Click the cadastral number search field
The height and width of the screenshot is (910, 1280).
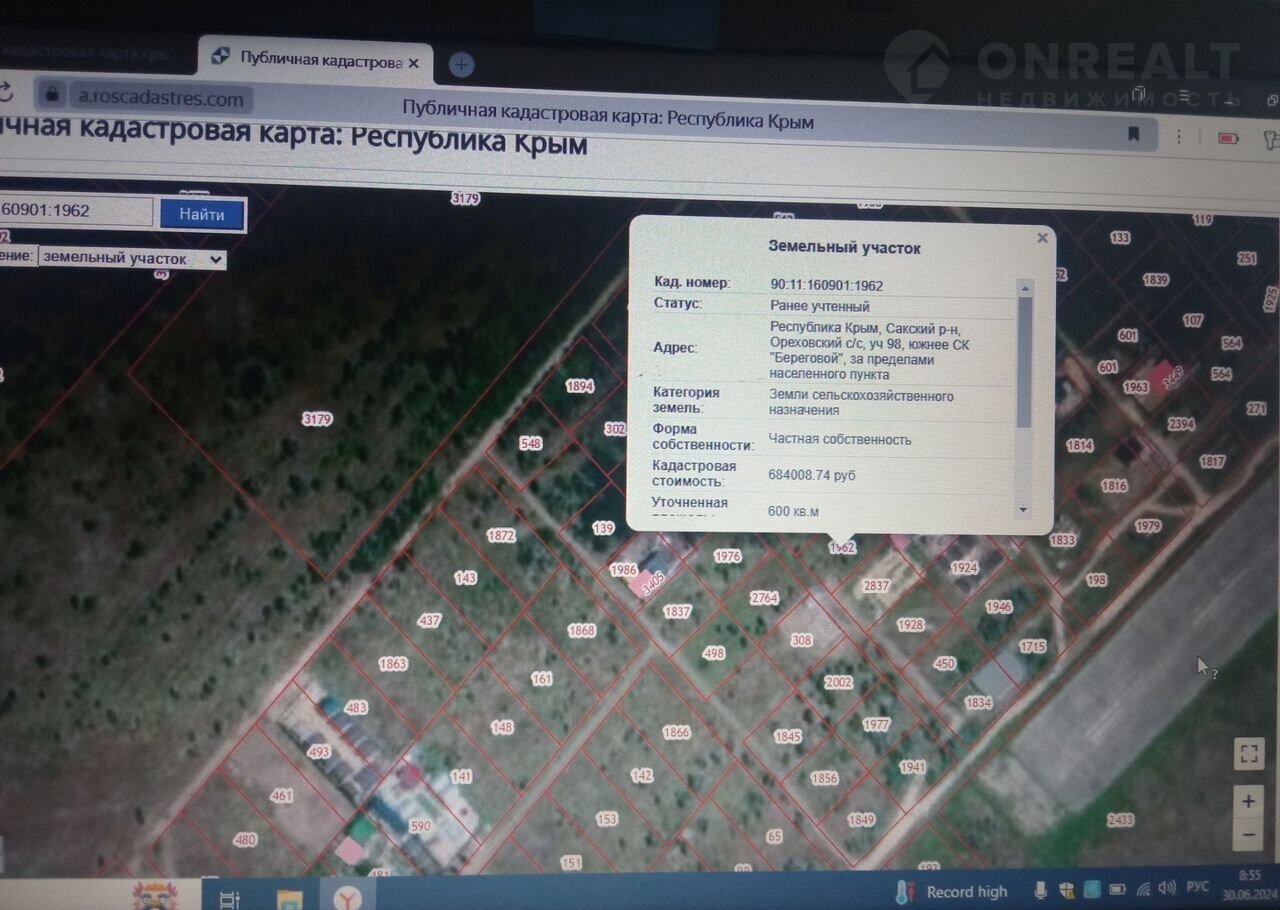[x=75, y=211]
